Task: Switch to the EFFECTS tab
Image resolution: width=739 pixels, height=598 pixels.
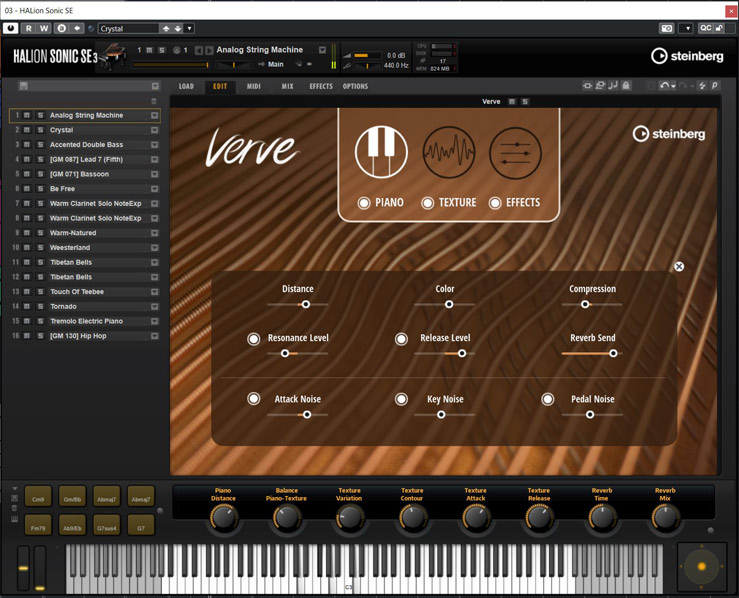Action: 321,86
